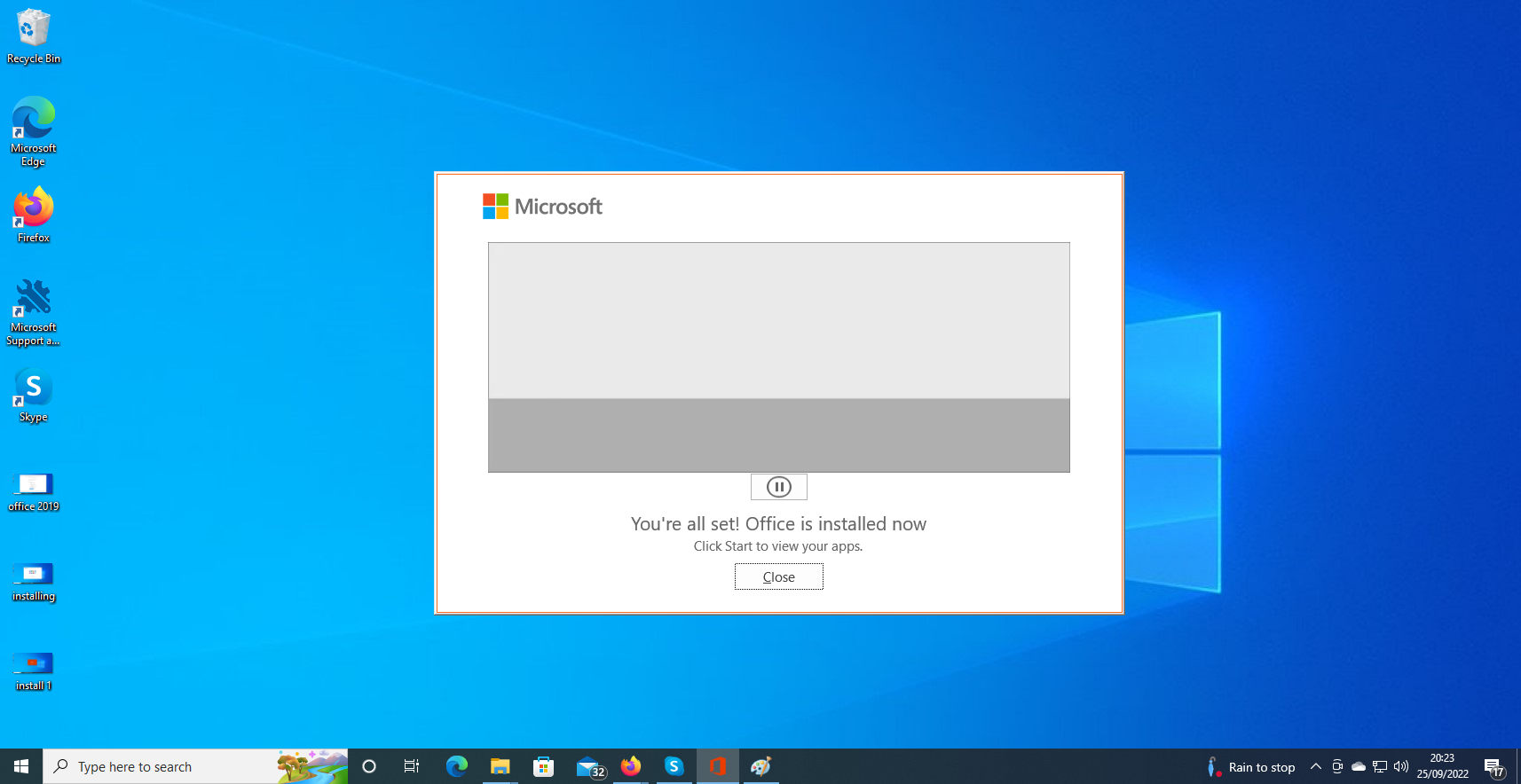Open Skype from the taskbar
The width and height of the screenshot is (1521, 784).
[674, 766]
